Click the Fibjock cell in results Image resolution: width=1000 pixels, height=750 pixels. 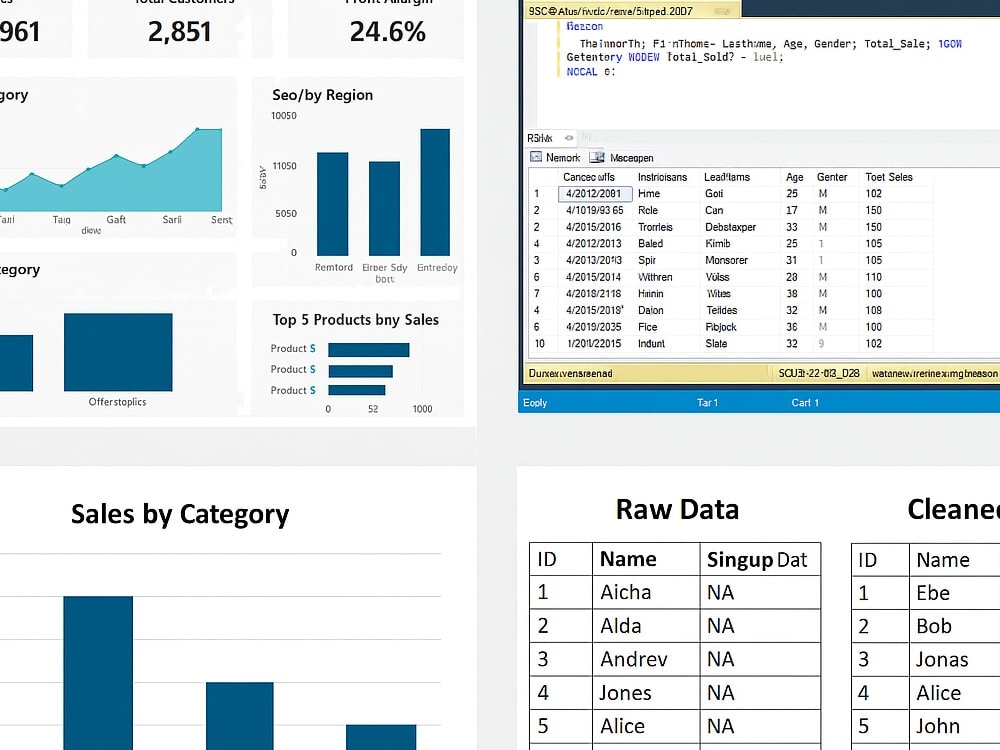click(x=721, y=327)
